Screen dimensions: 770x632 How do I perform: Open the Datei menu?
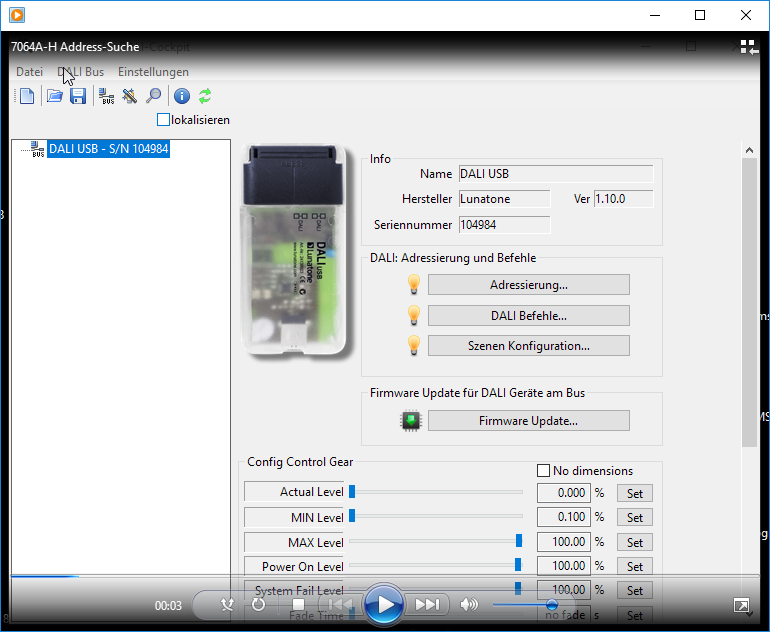click(30, 72)
